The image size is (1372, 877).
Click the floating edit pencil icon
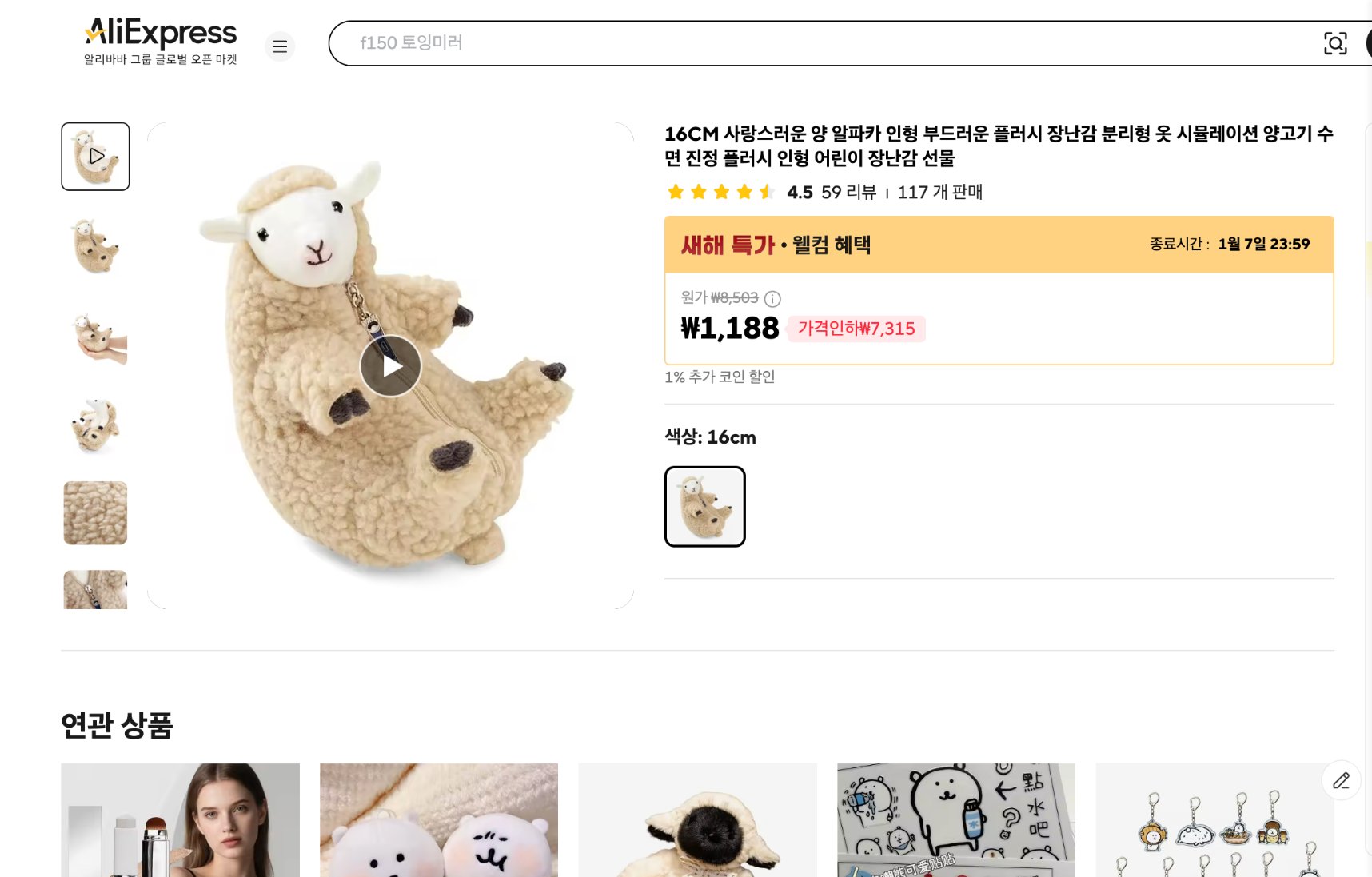pos(1341,781)
